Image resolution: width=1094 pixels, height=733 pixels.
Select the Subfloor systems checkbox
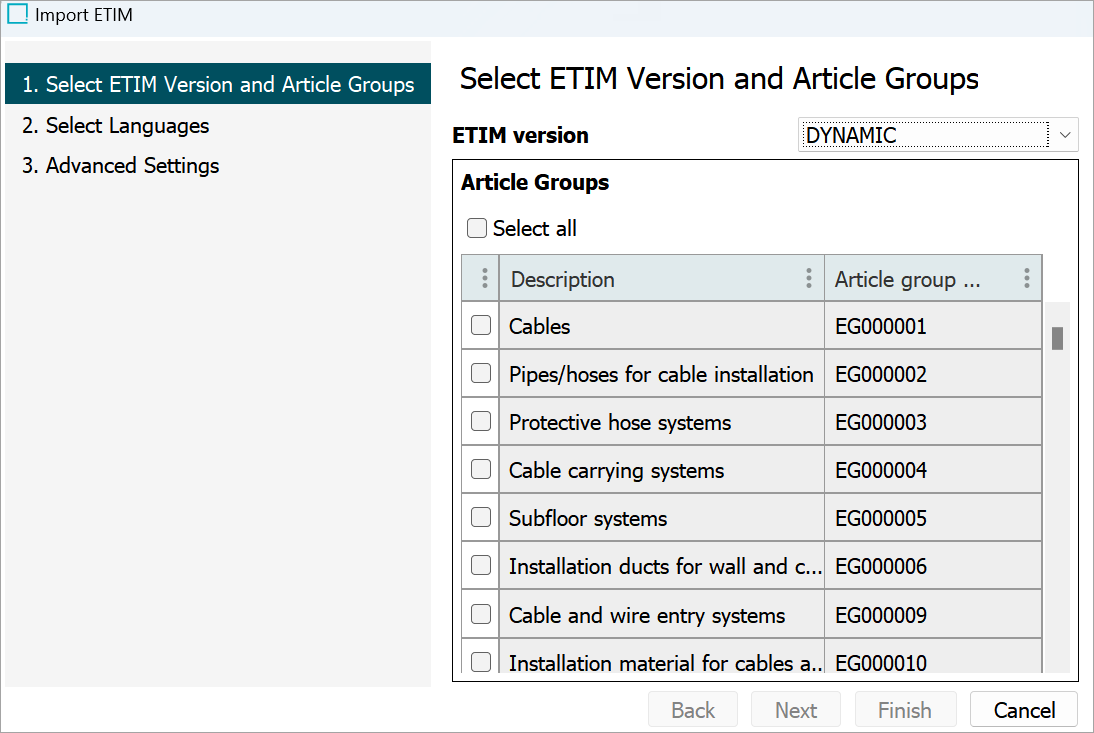pyautogui.click(x=481, y=517)
